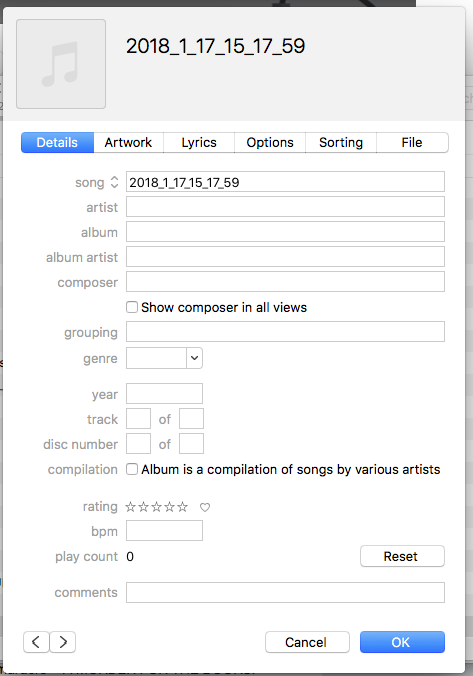Enable Show composer in all views
The image size is (473, 676).
coord(132,307)
